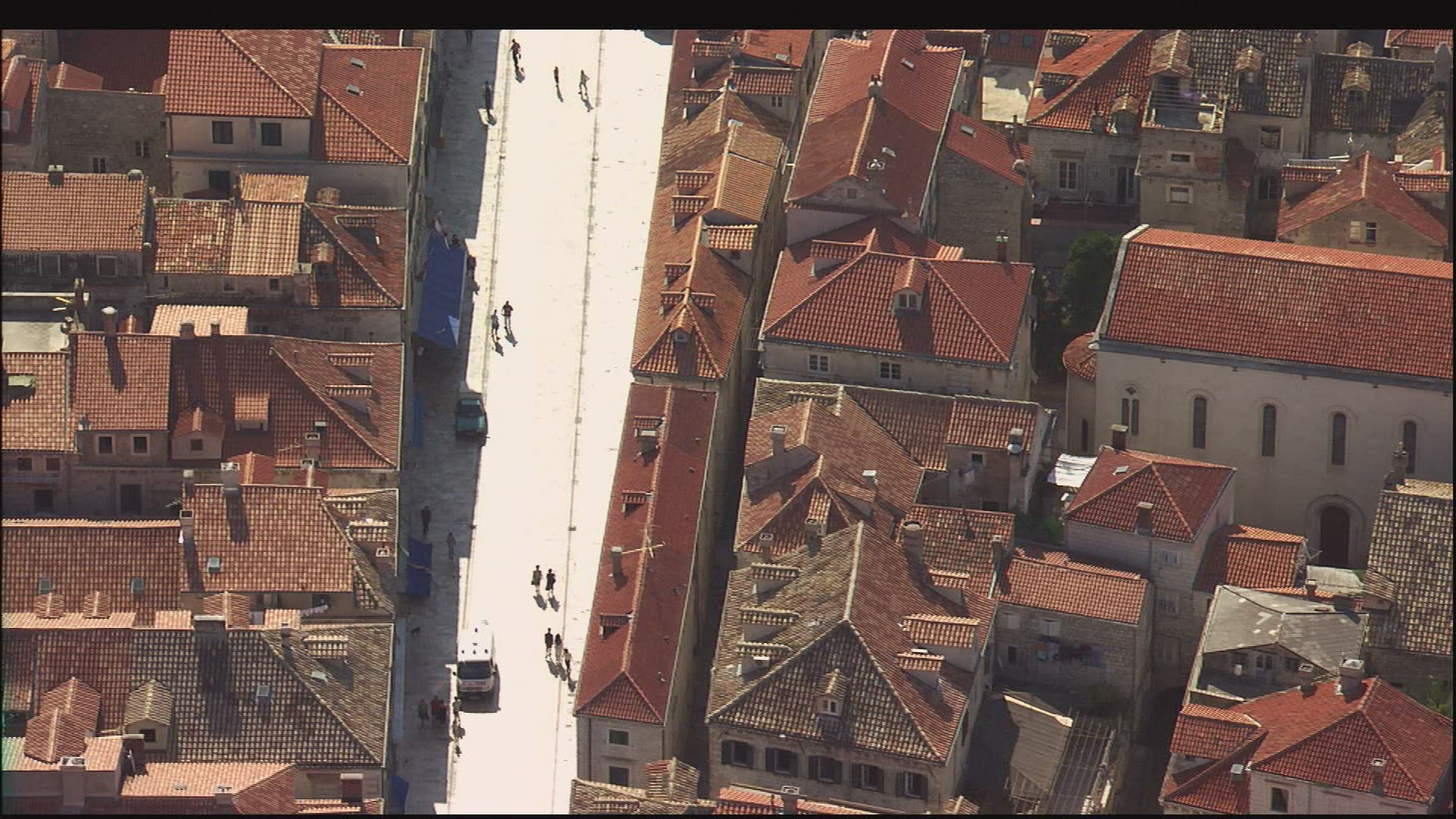Click the pair of pedestrians mid-street

pyautogui.click(x=501, y=317)
